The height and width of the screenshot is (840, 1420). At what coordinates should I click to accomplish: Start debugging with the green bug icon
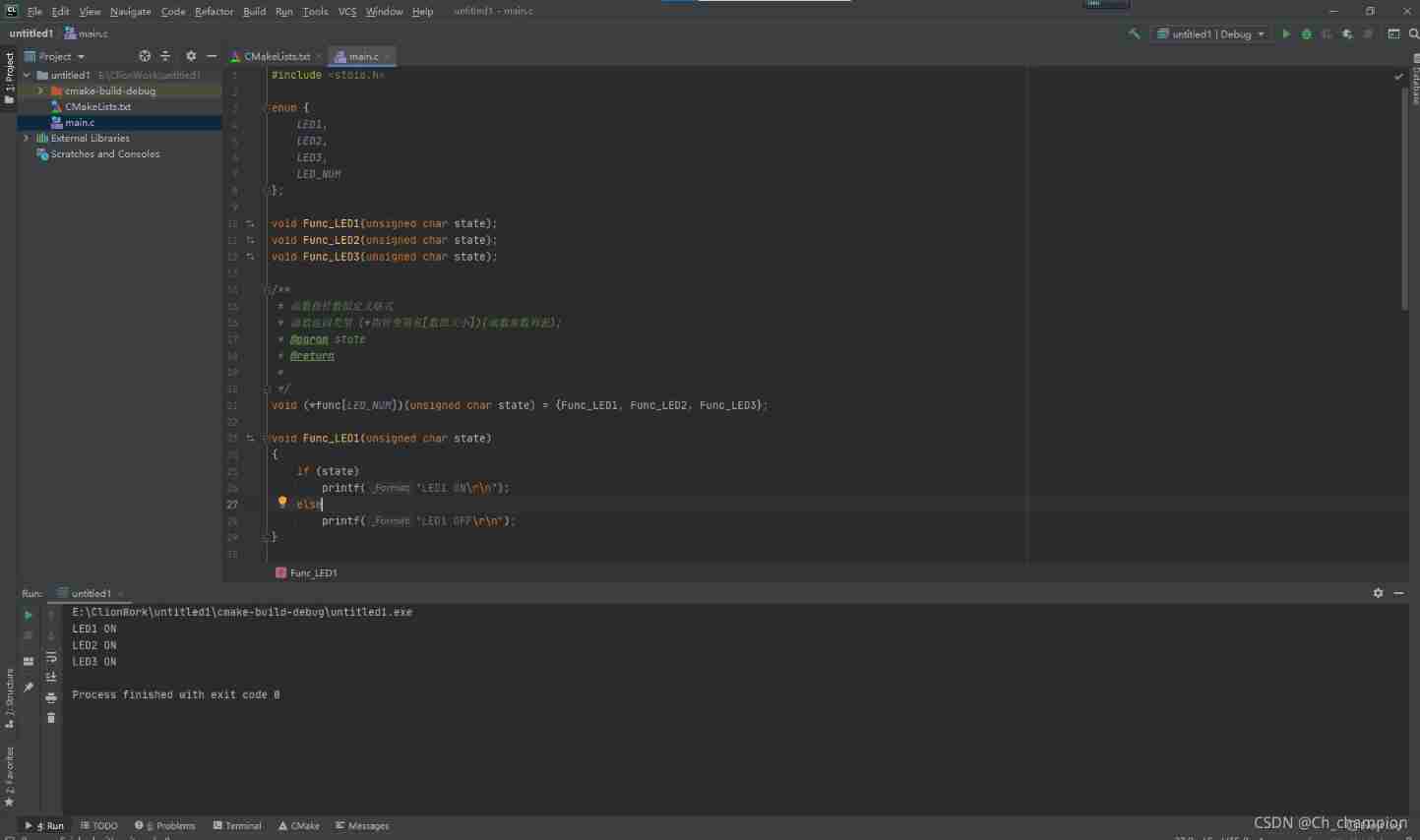pos(1306,33)
